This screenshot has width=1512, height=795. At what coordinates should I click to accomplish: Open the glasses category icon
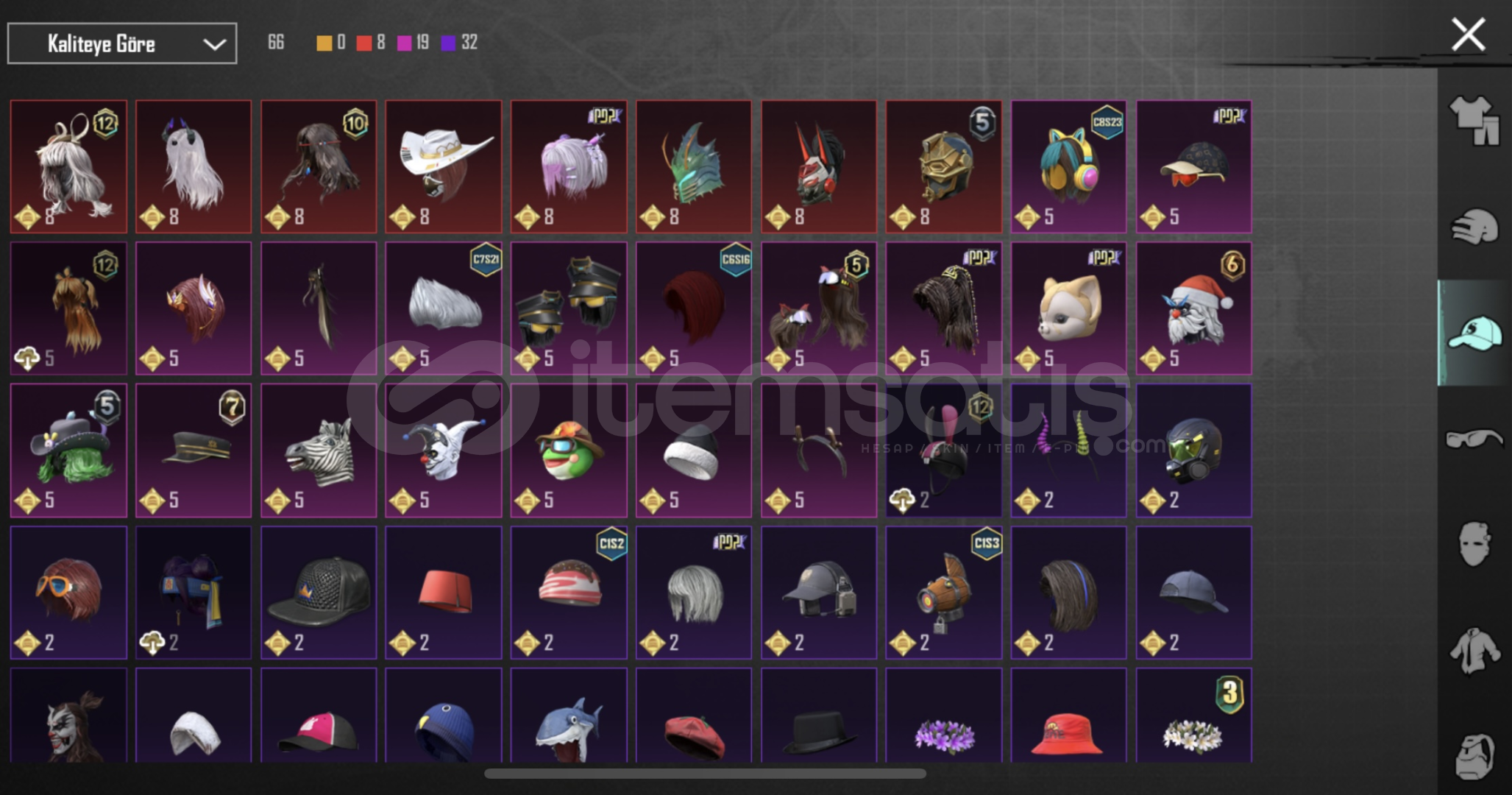coord(1475,439)
